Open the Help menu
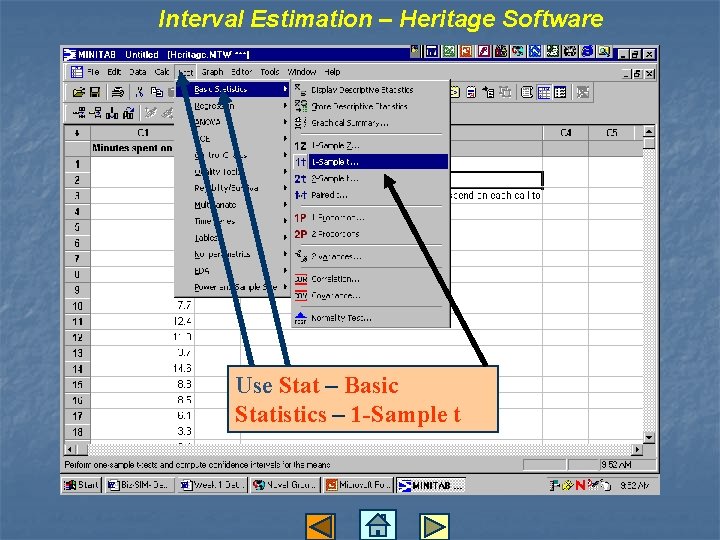Screen dimensions: 720x540 (332, 72)
